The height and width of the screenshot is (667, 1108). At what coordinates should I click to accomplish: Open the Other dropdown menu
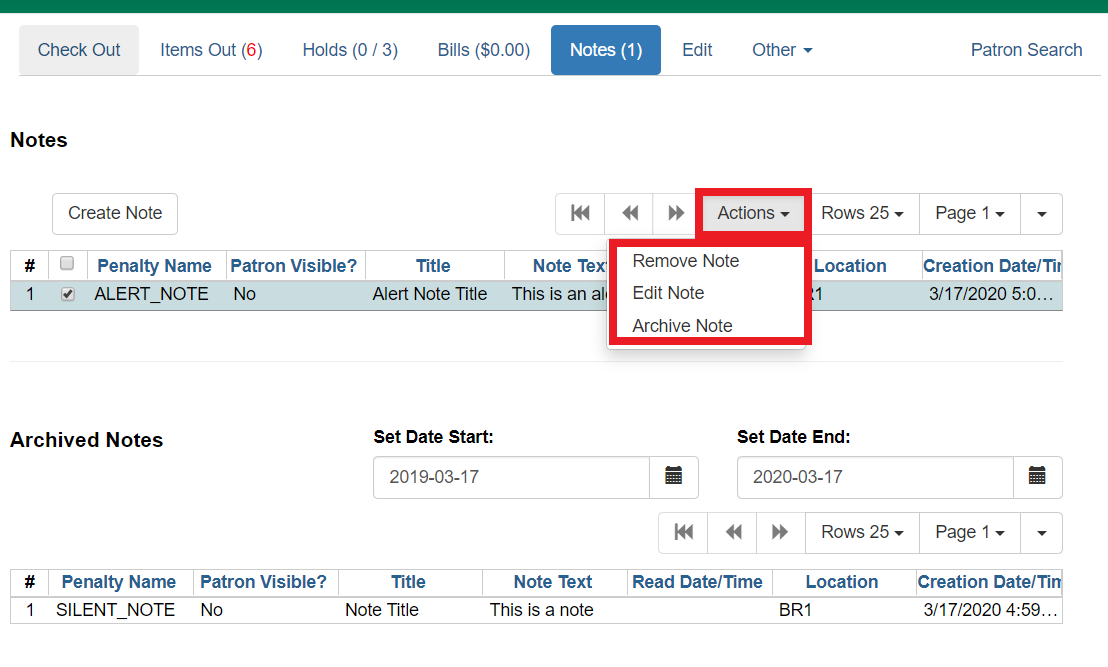click(781, 50)
